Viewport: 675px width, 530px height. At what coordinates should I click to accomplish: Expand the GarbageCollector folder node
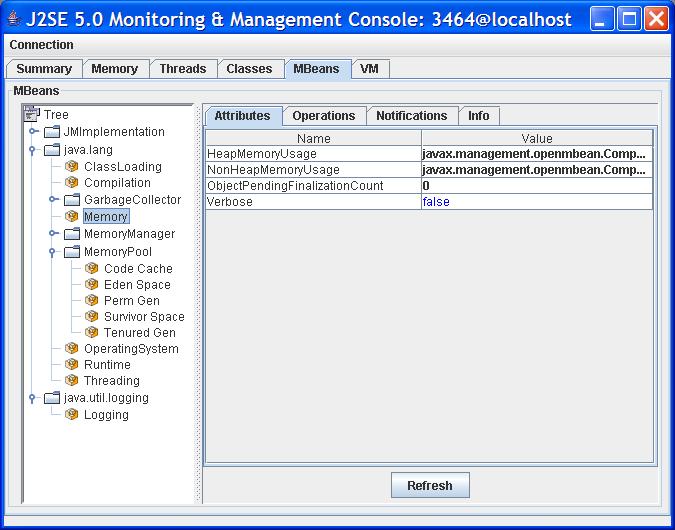pyautogui.click(x=53, y=200)
